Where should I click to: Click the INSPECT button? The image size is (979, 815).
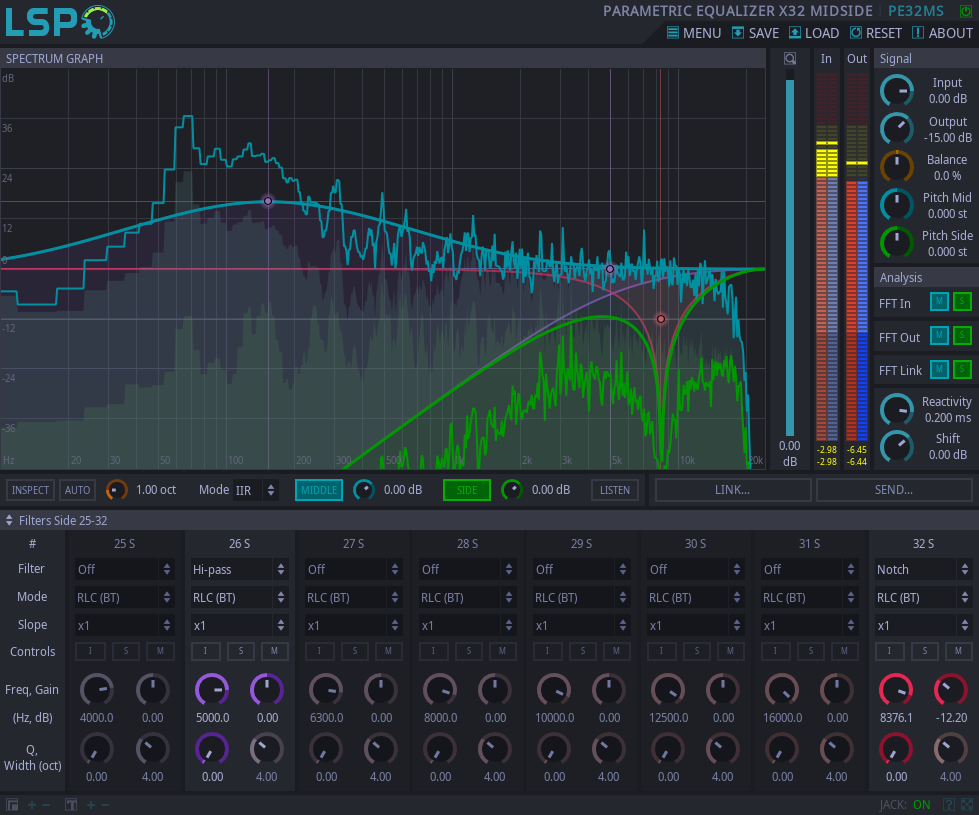(x=30, y=490)
